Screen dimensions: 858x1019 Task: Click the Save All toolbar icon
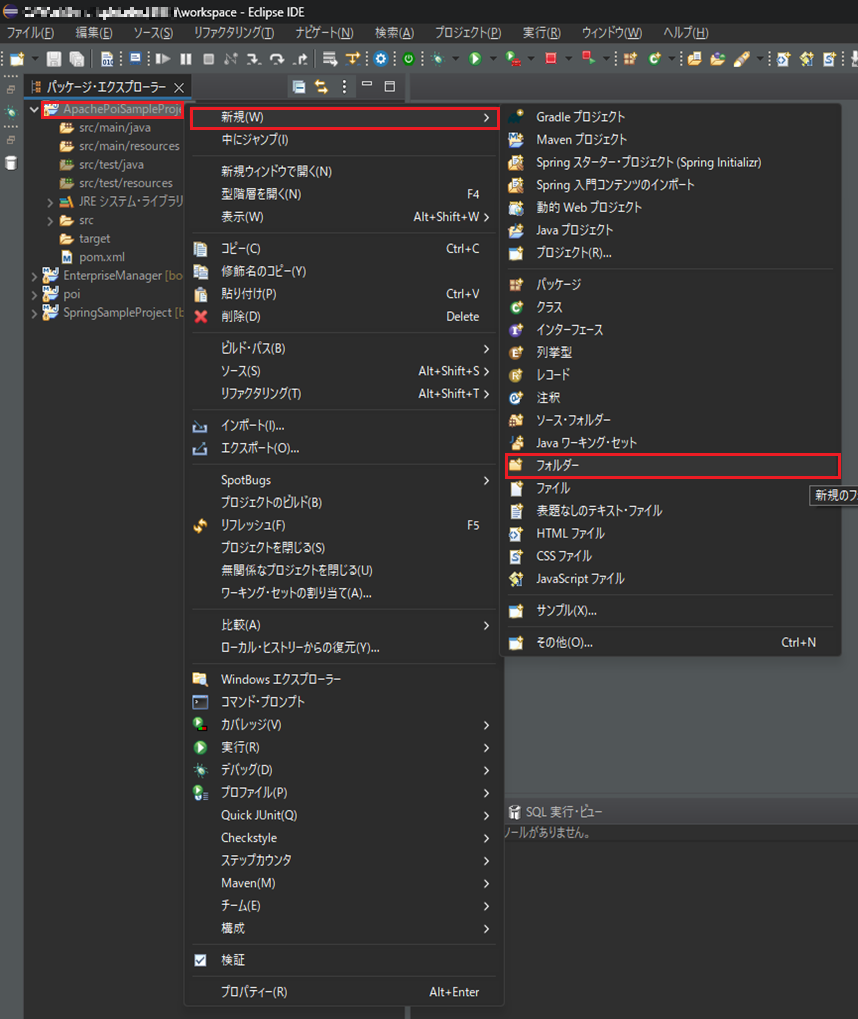coord(77,59)
